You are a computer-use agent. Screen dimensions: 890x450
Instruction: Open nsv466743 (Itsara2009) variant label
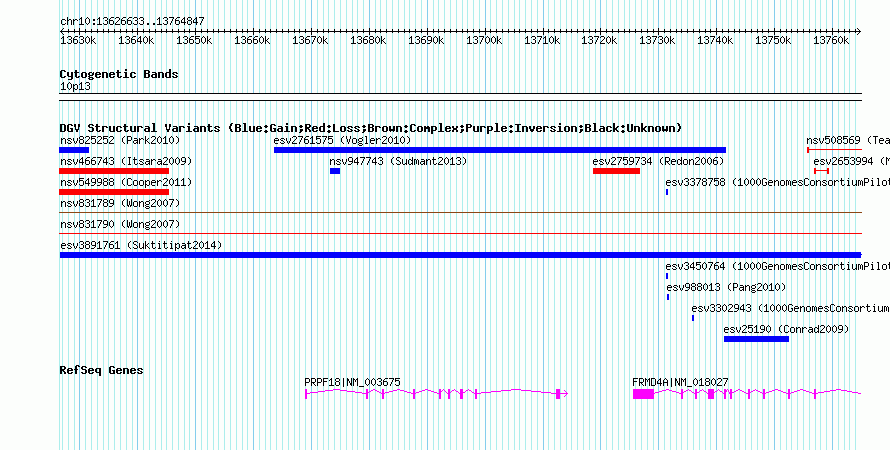coord(126,161)
